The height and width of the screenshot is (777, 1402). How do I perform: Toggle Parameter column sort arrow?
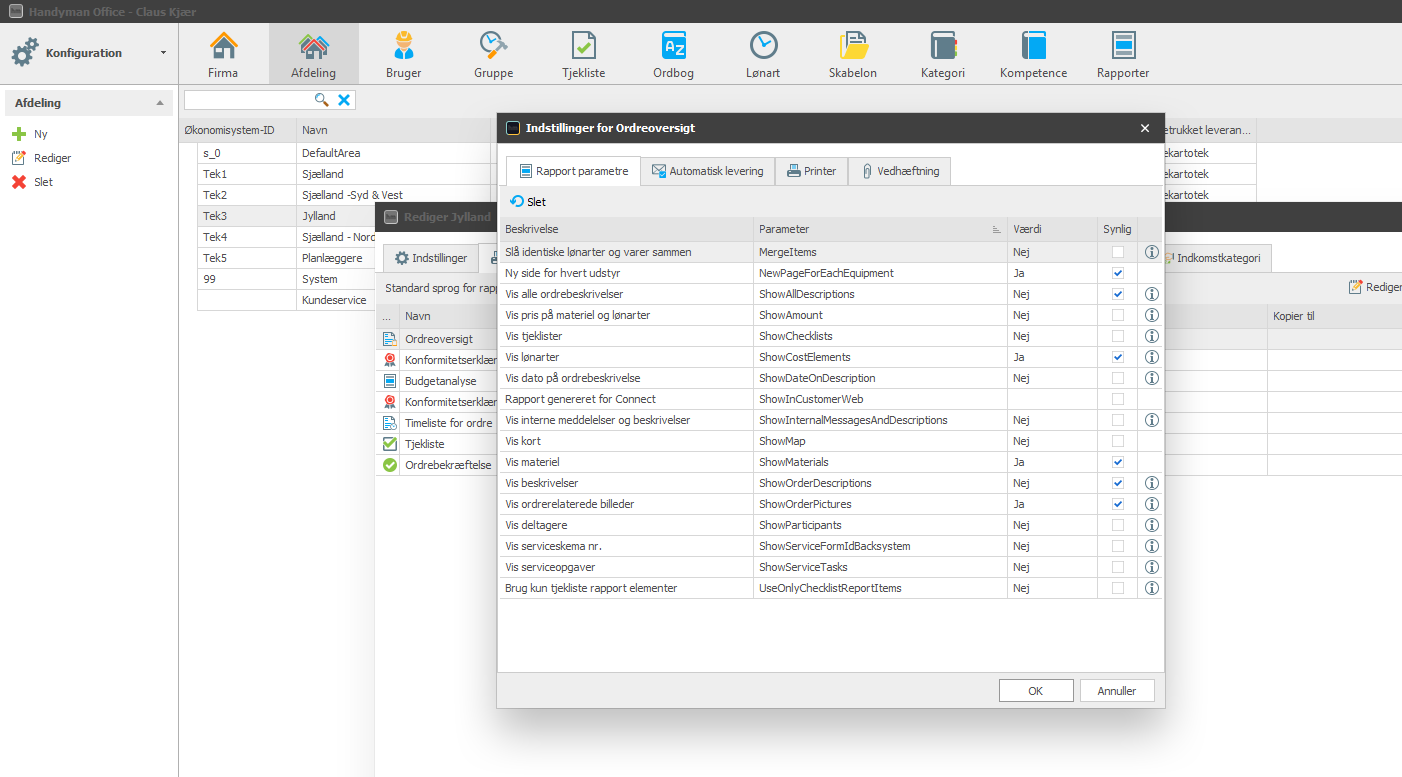point(995,229)
